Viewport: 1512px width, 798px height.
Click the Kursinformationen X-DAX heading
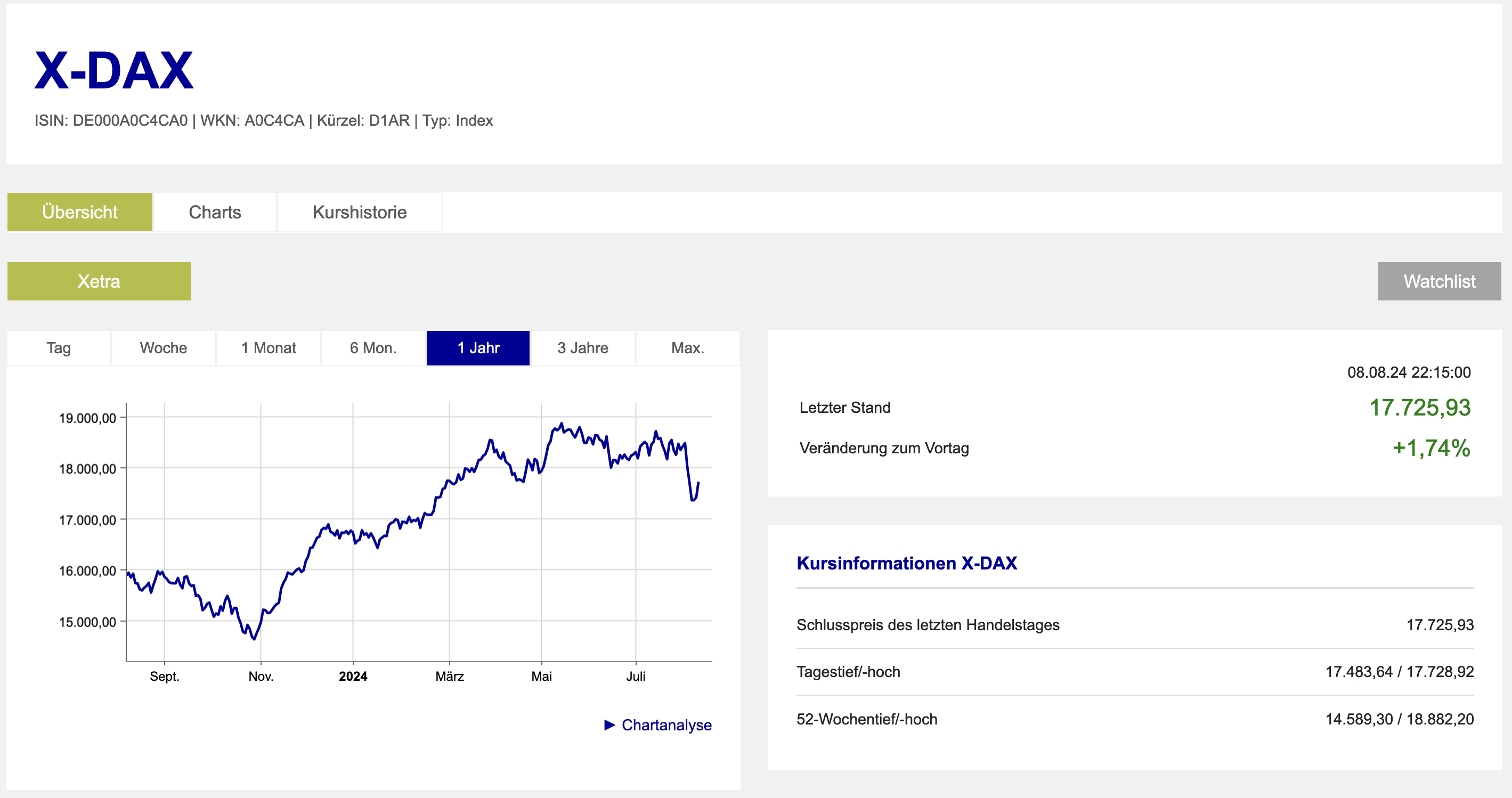[x=906, y=563]
